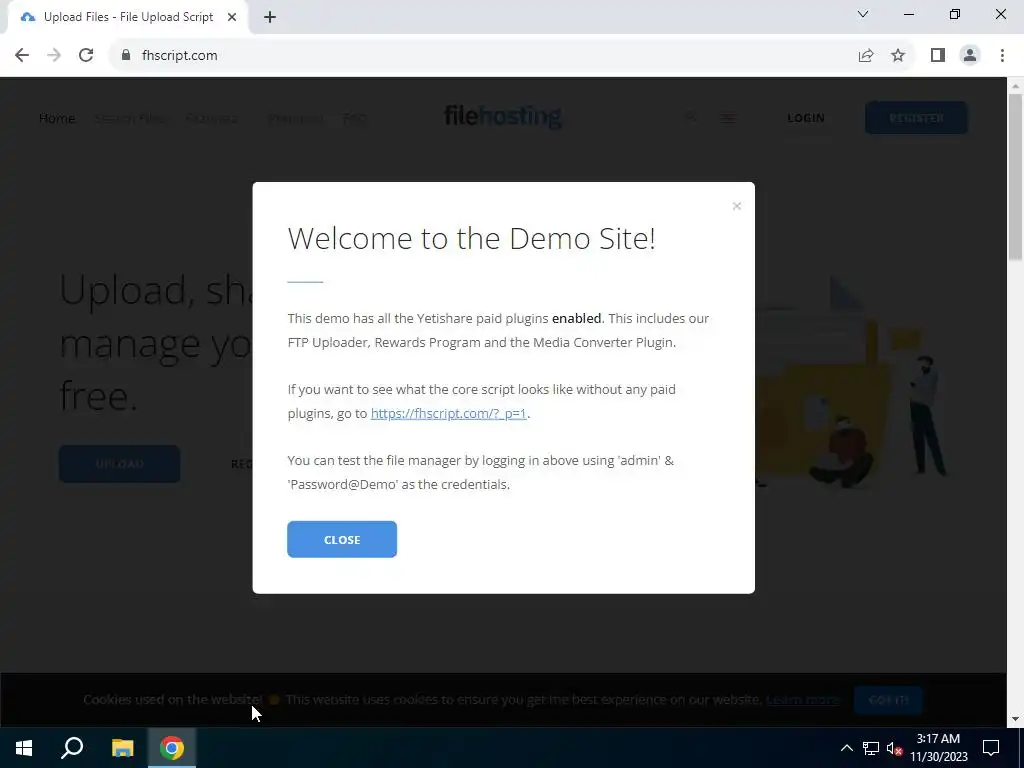Viewport: 1024px width, 768px height.
Task: Open the clock showing 3:17 AM
Action: tap(938, 748)
